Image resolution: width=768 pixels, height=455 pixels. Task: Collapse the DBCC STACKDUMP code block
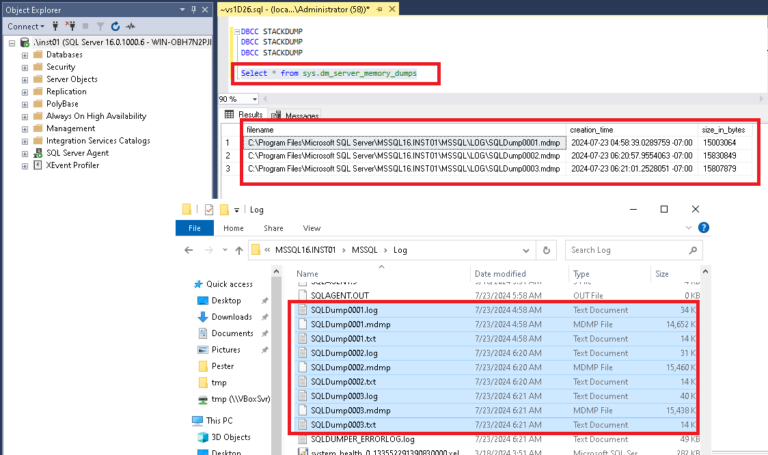point(235,32)
